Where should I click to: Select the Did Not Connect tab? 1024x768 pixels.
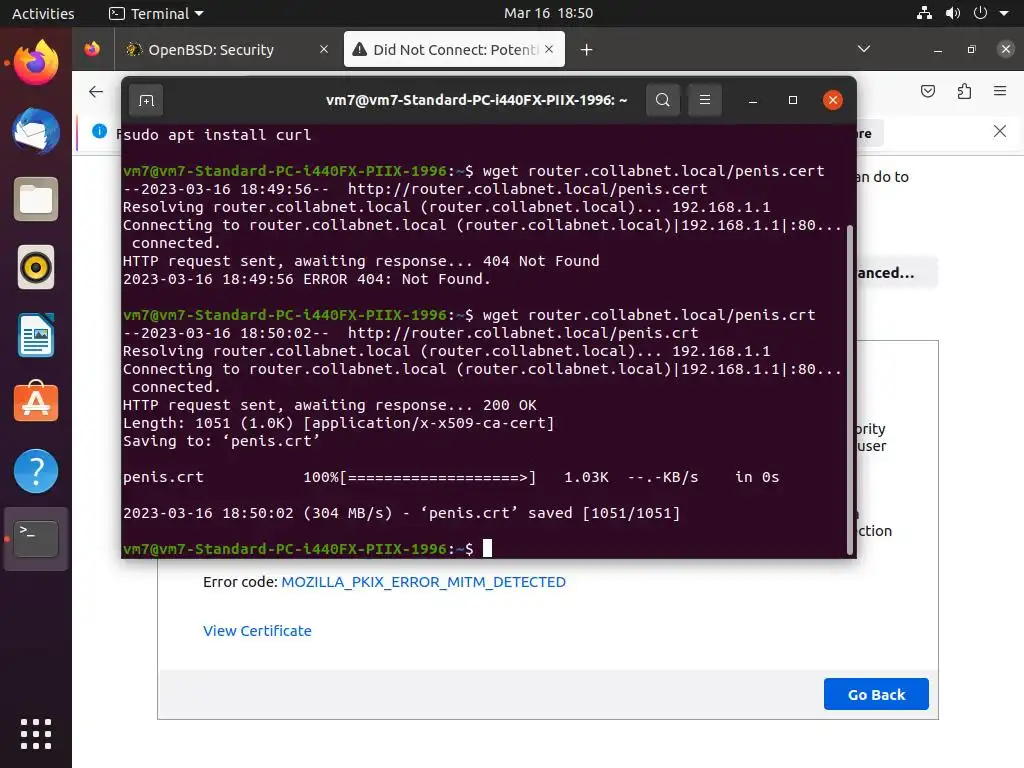(455, 50)
